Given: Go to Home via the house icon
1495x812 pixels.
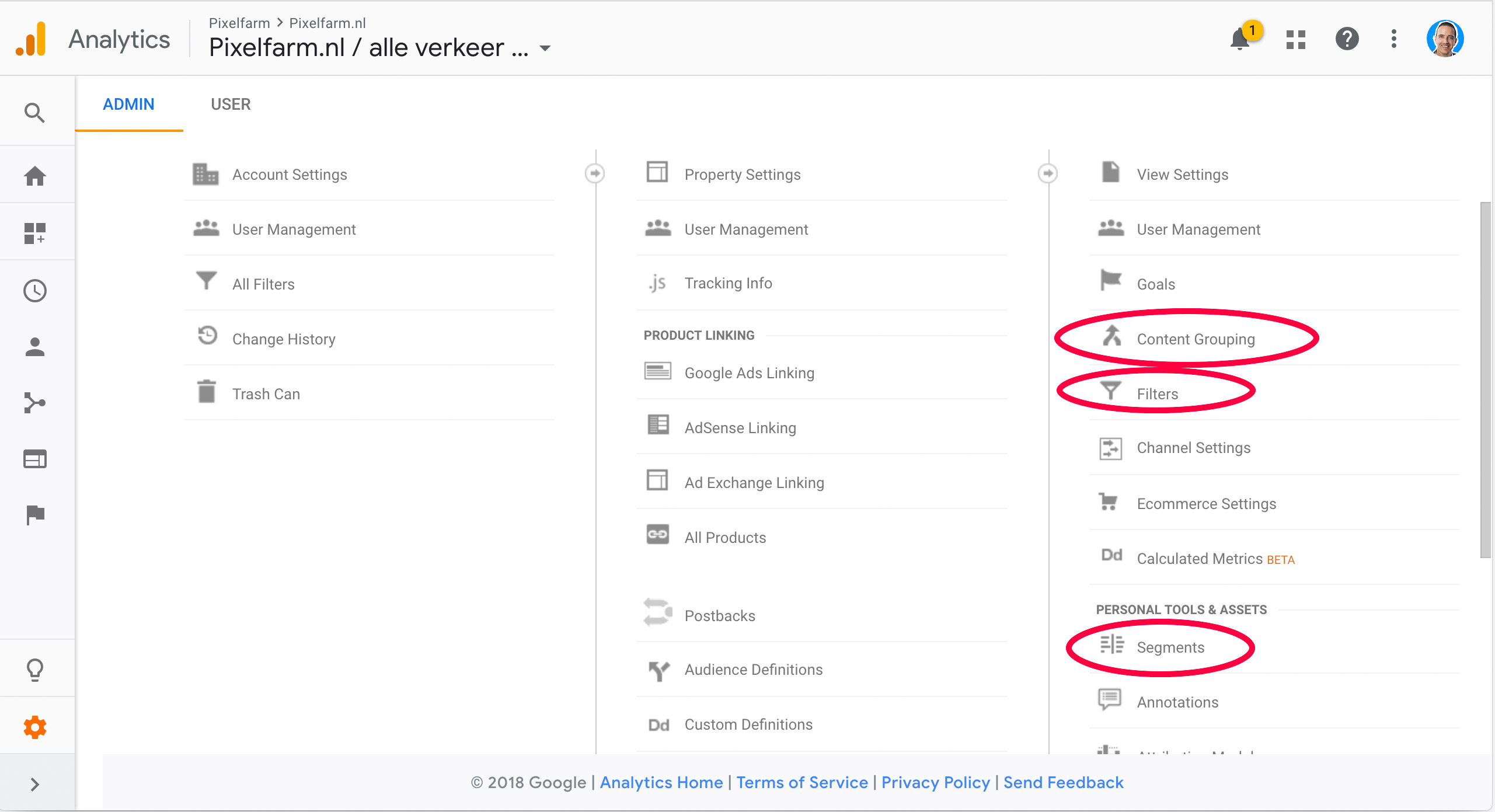Looking at the screenshot, I should coord(34,176).
